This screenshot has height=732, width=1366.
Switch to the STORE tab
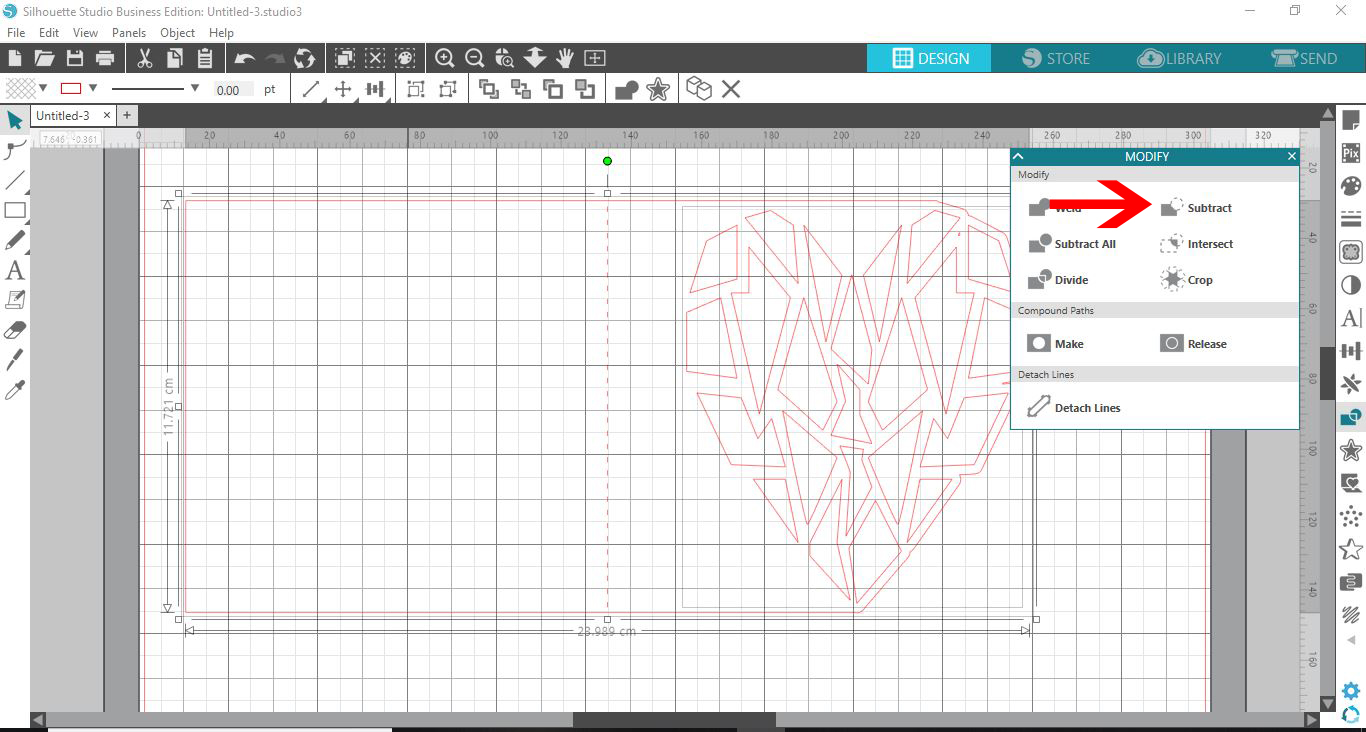tap(1056, 58)
